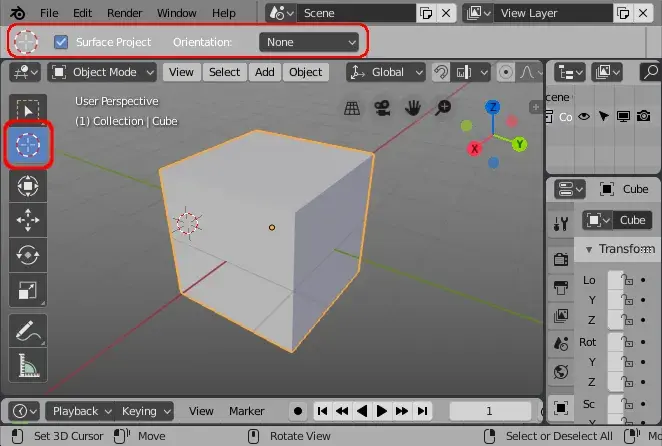Open the Add menu in viewport header
This screenshot has height=446, width=662.
click(265, 72)
